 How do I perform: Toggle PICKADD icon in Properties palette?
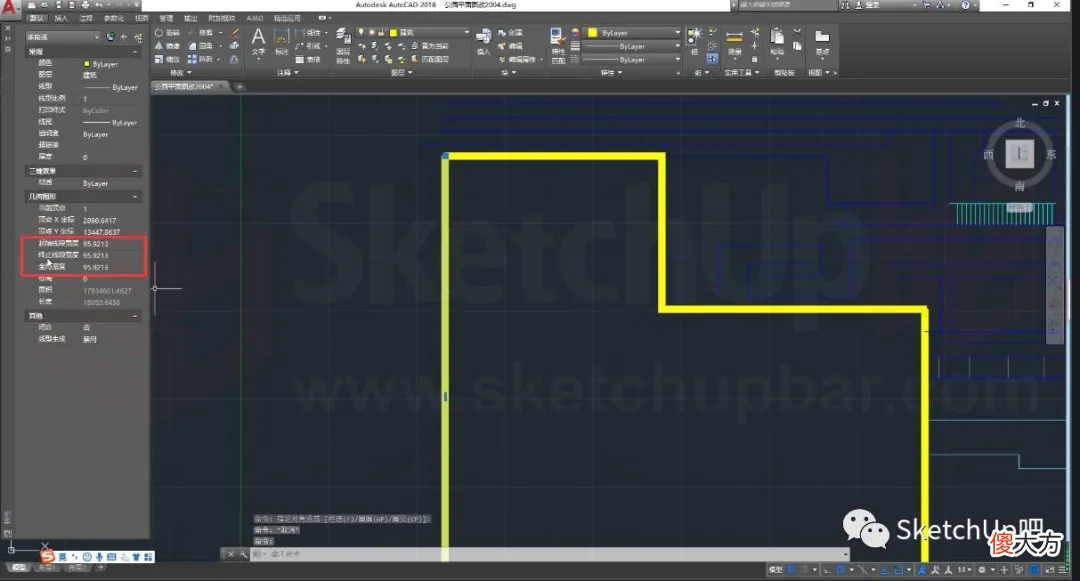(x=110, y=37)
